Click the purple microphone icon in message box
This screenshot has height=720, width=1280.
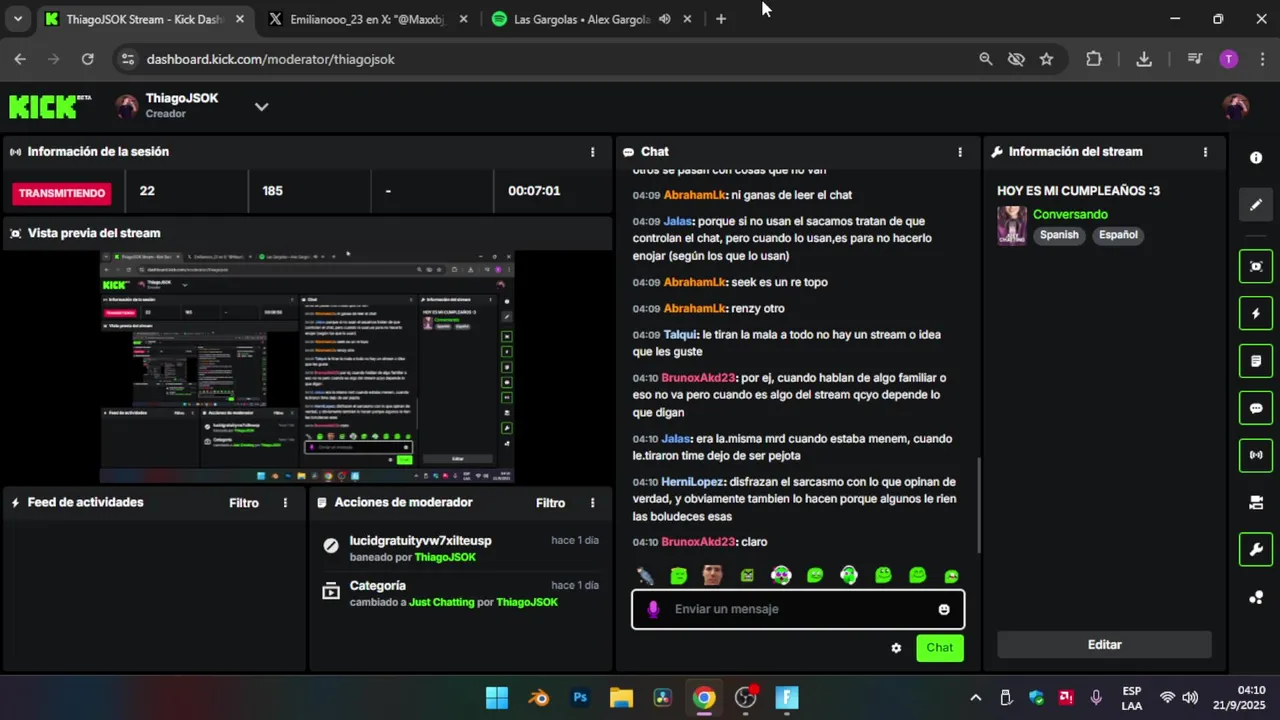(x=653, y=609)
